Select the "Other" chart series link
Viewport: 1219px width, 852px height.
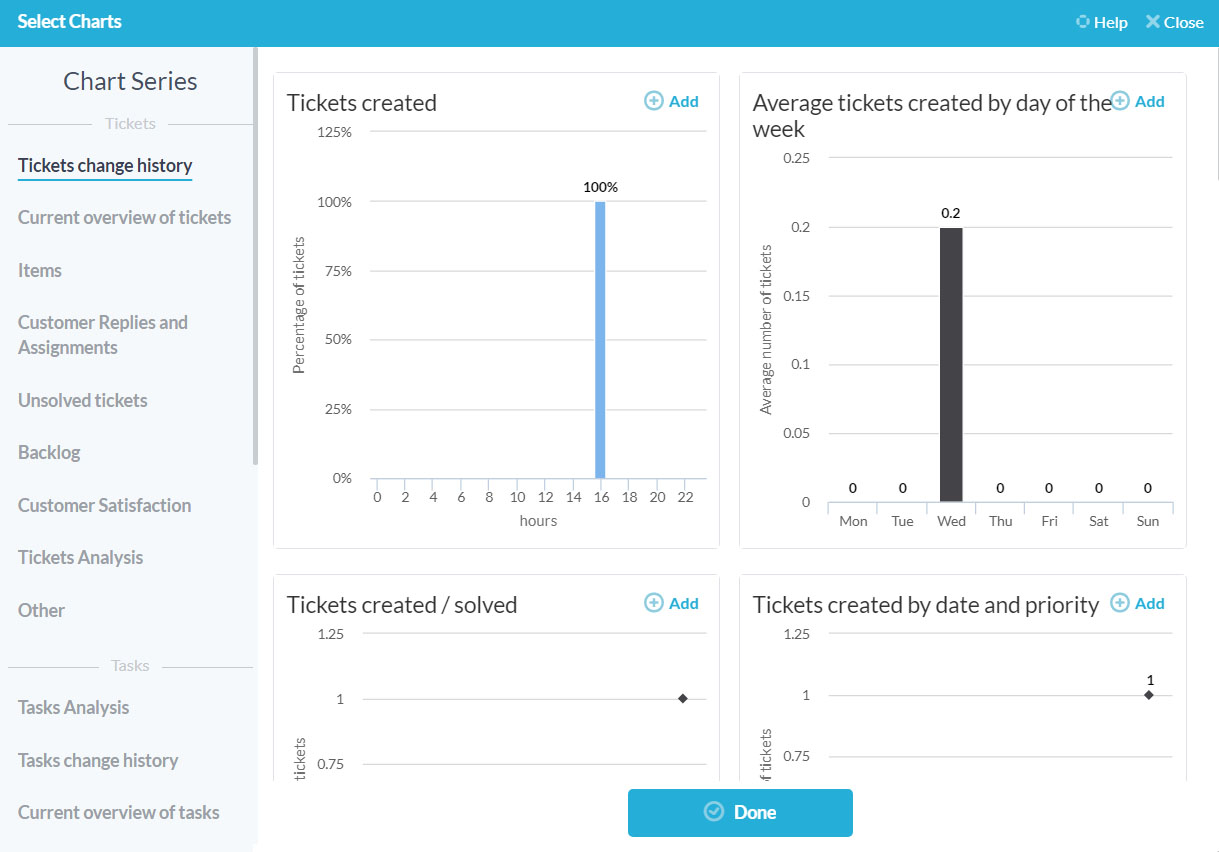40,610
